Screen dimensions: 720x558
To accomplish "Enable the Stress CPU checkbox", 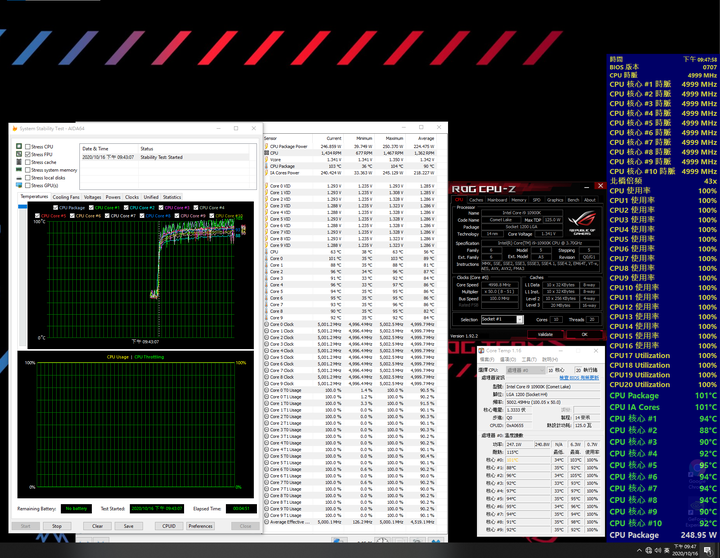I will 28,147.
